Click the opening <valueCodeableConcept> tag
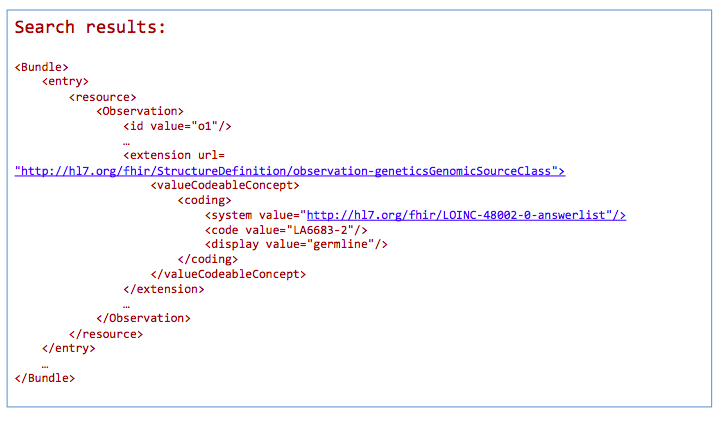The height and width of the screenshot is (421, 724). [x=225, y=186]
